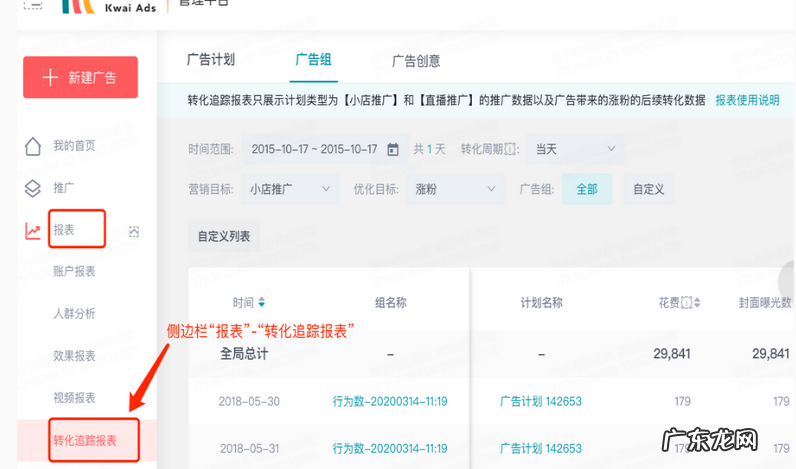Click the 2018-05-30 date cell
This screenshot has width=796, height=469.
coord(249,401)
